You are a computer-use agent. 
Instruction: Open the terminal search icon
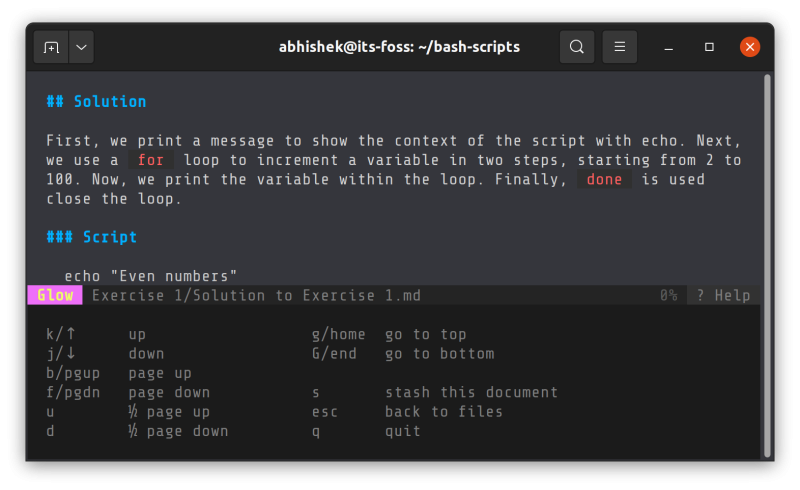(x=577, y=47)
